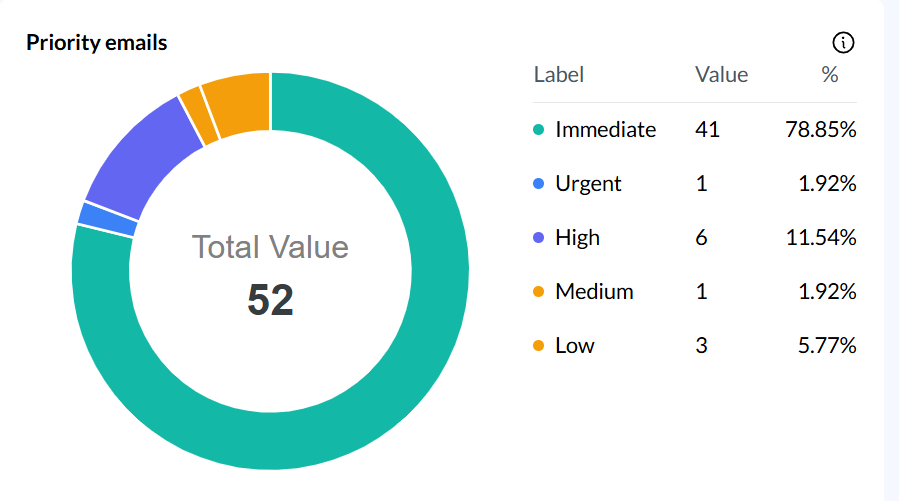This screenshot has width=899, height=501.
Task: Click the info icon beside Priority emails
Action: click(x=844, y=43)
